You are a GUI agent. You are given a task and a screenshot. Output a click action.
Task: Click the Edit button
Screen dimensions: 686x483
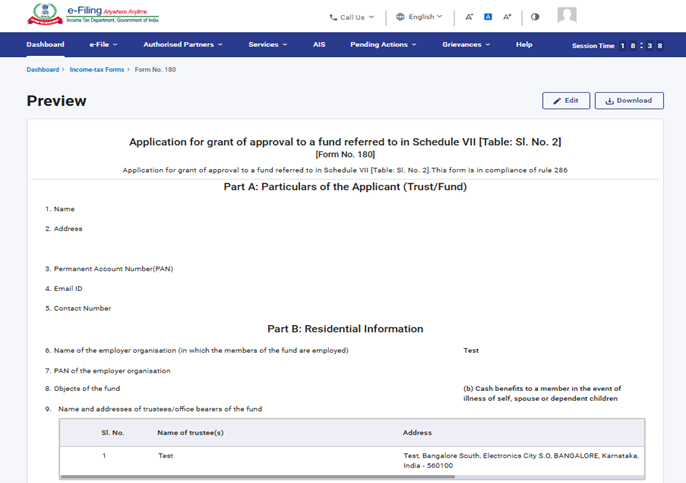[x=566, y=101]
